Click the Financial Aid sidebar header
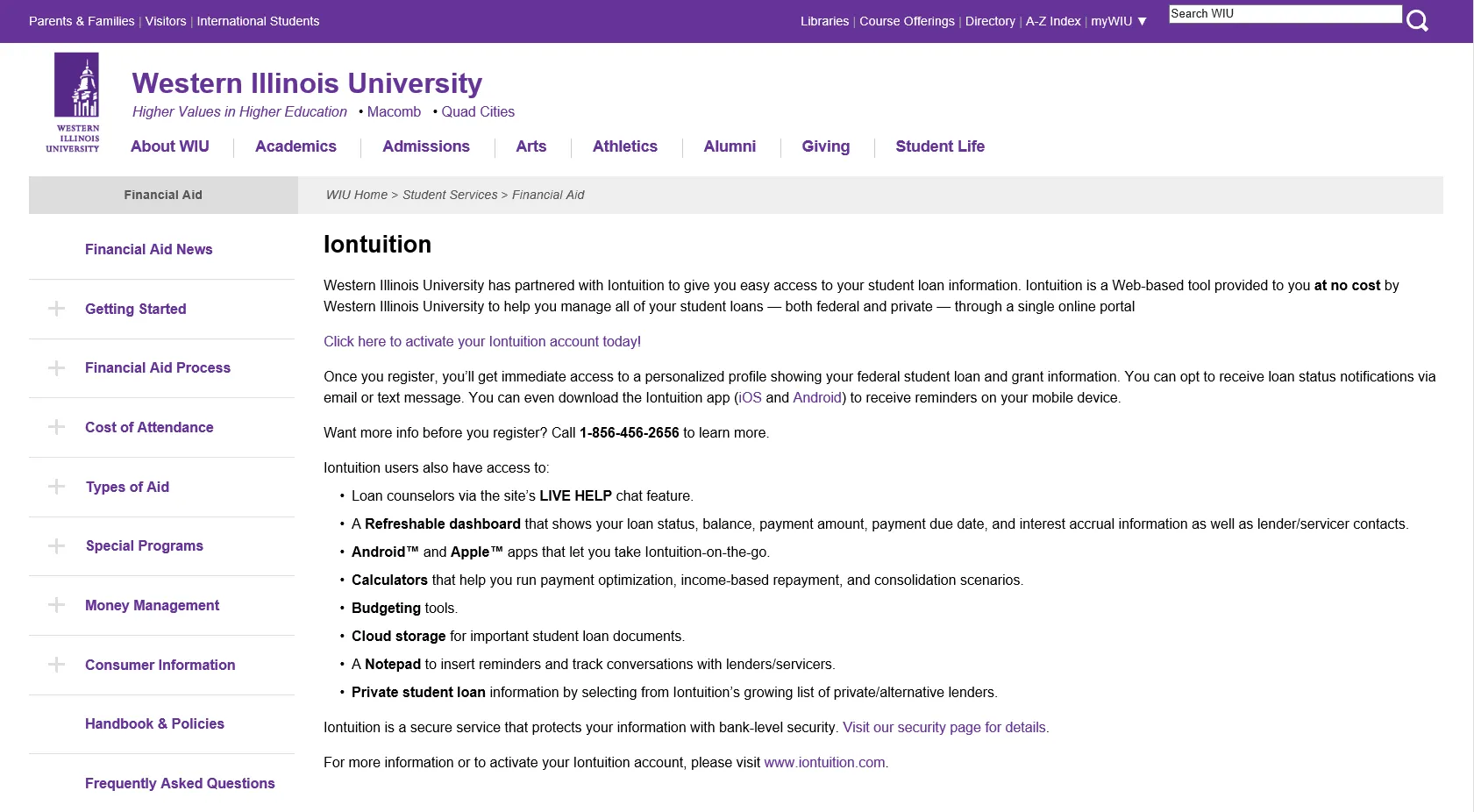1474x812 pixels. pos(163,195)
